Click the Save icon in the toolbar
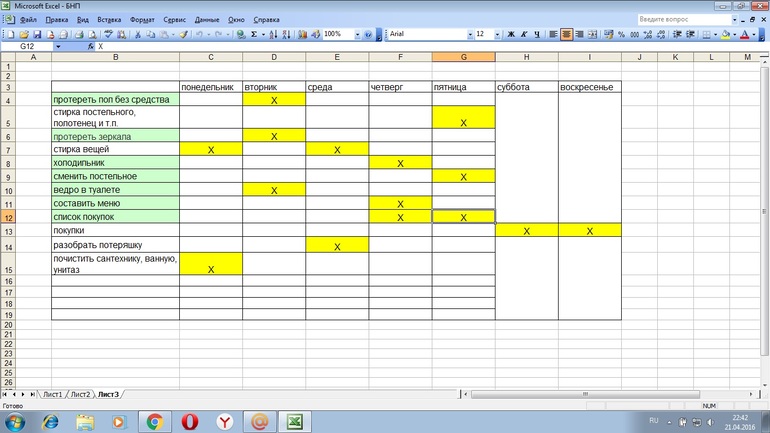 click(x=35, y=34)
